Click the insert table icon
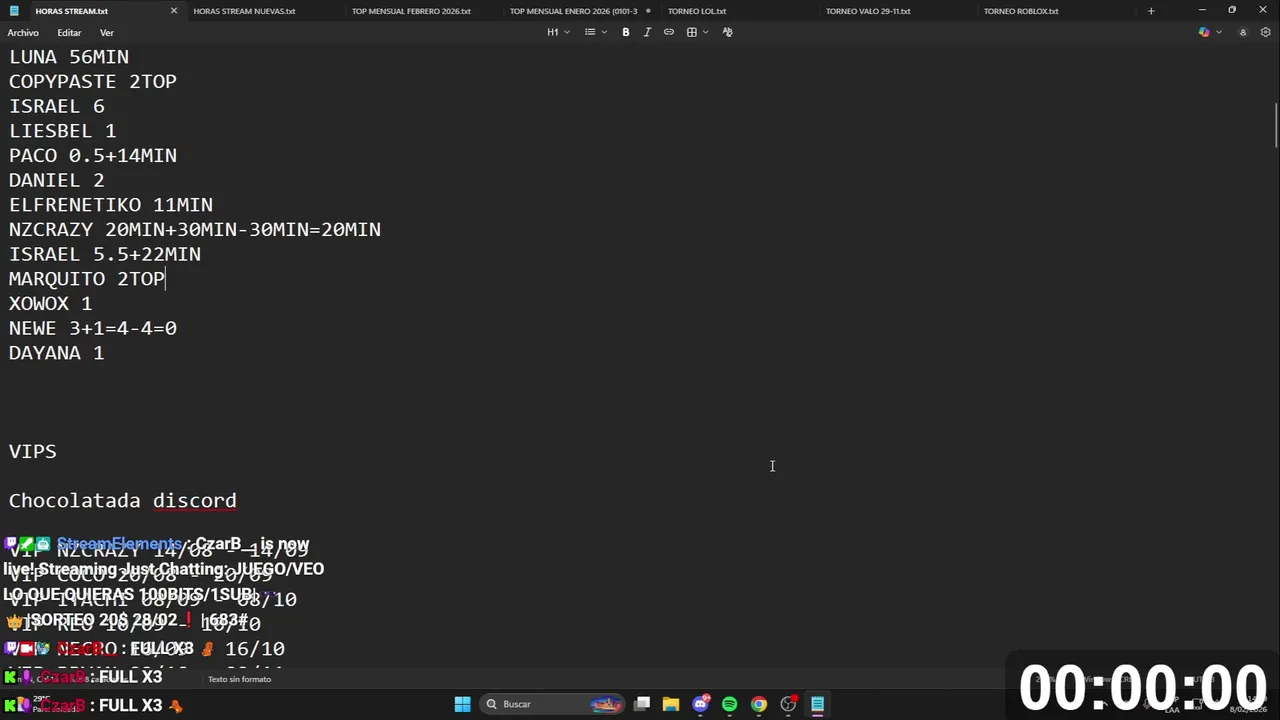The image size is (1280, 720). 691,32
